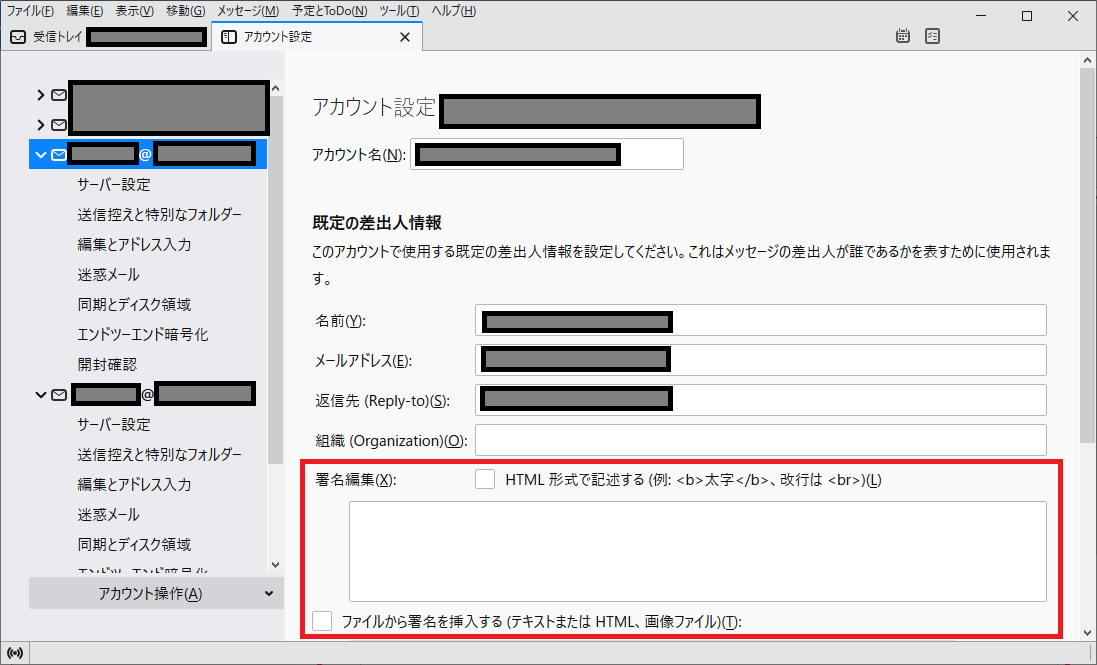Click main pane scrollbar down arrow
This screenshot has width=1097, height=665.
[1087, 632]
